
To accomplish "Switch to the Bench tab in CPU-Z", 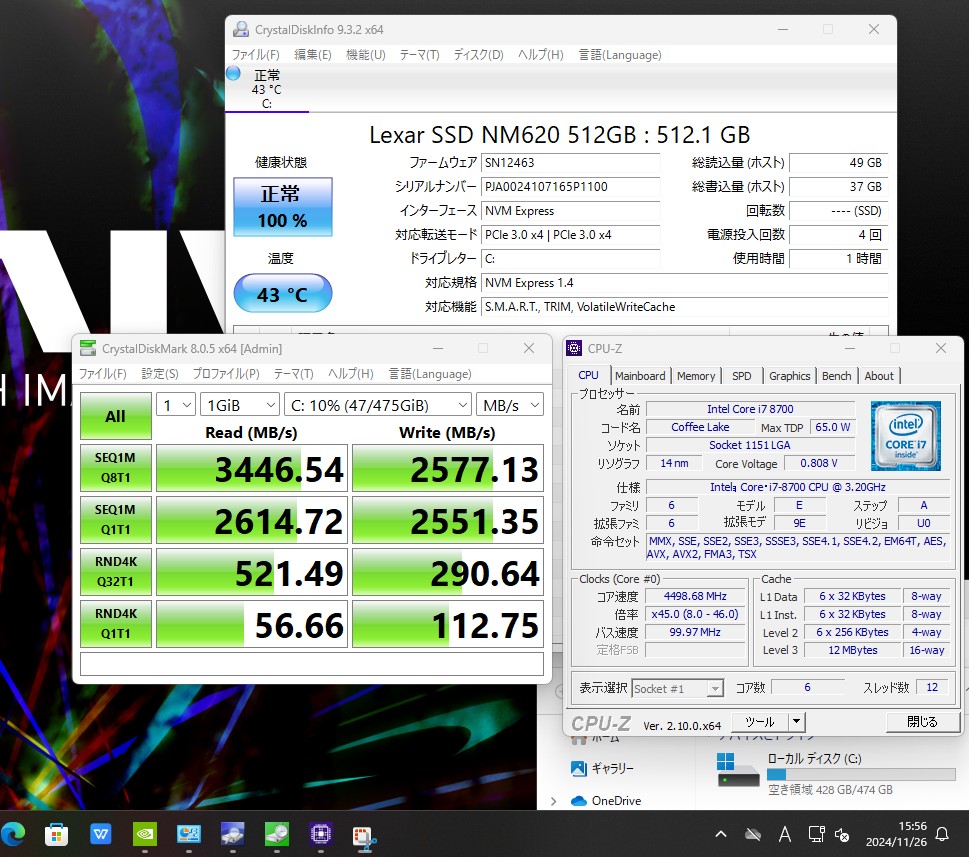I will click(836, 375).
